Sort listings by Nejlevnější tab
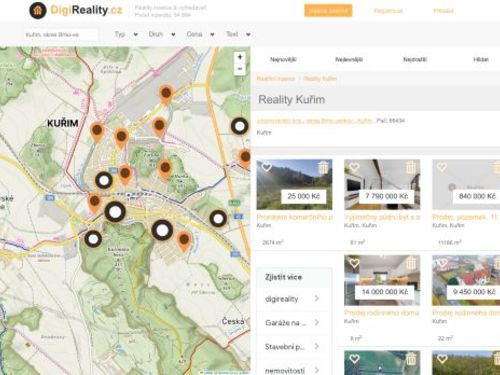 pyautogui.click(x=349, y=60)
